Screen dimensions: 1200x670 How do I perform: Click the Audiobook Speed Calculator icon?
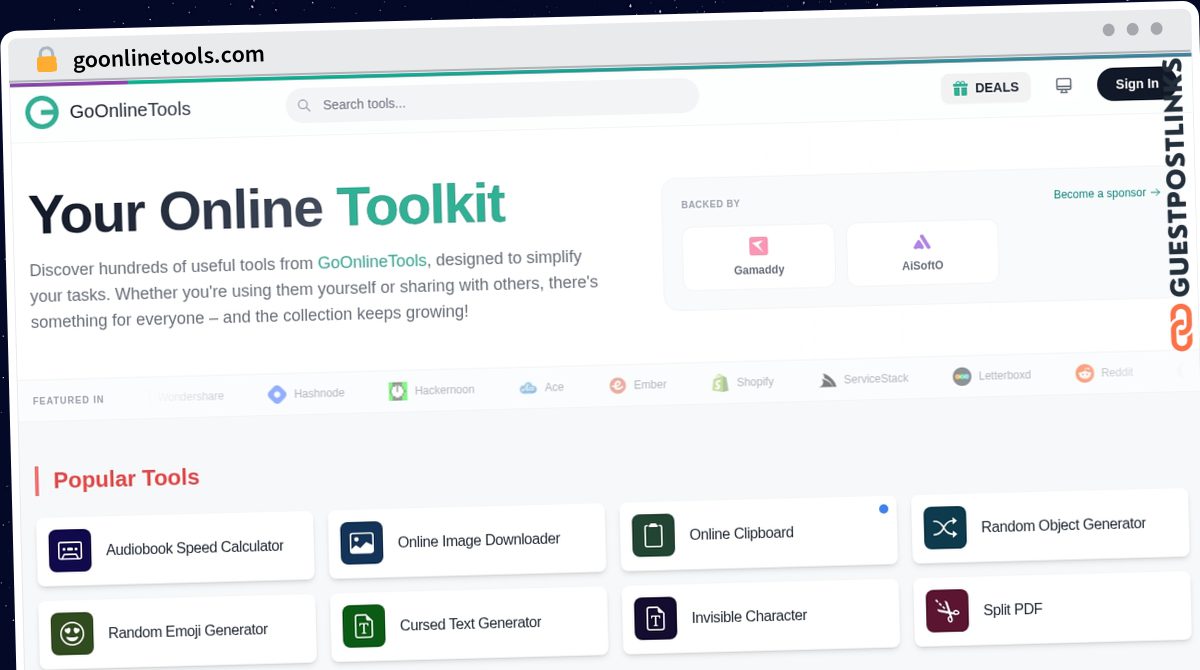pos(70,551)
